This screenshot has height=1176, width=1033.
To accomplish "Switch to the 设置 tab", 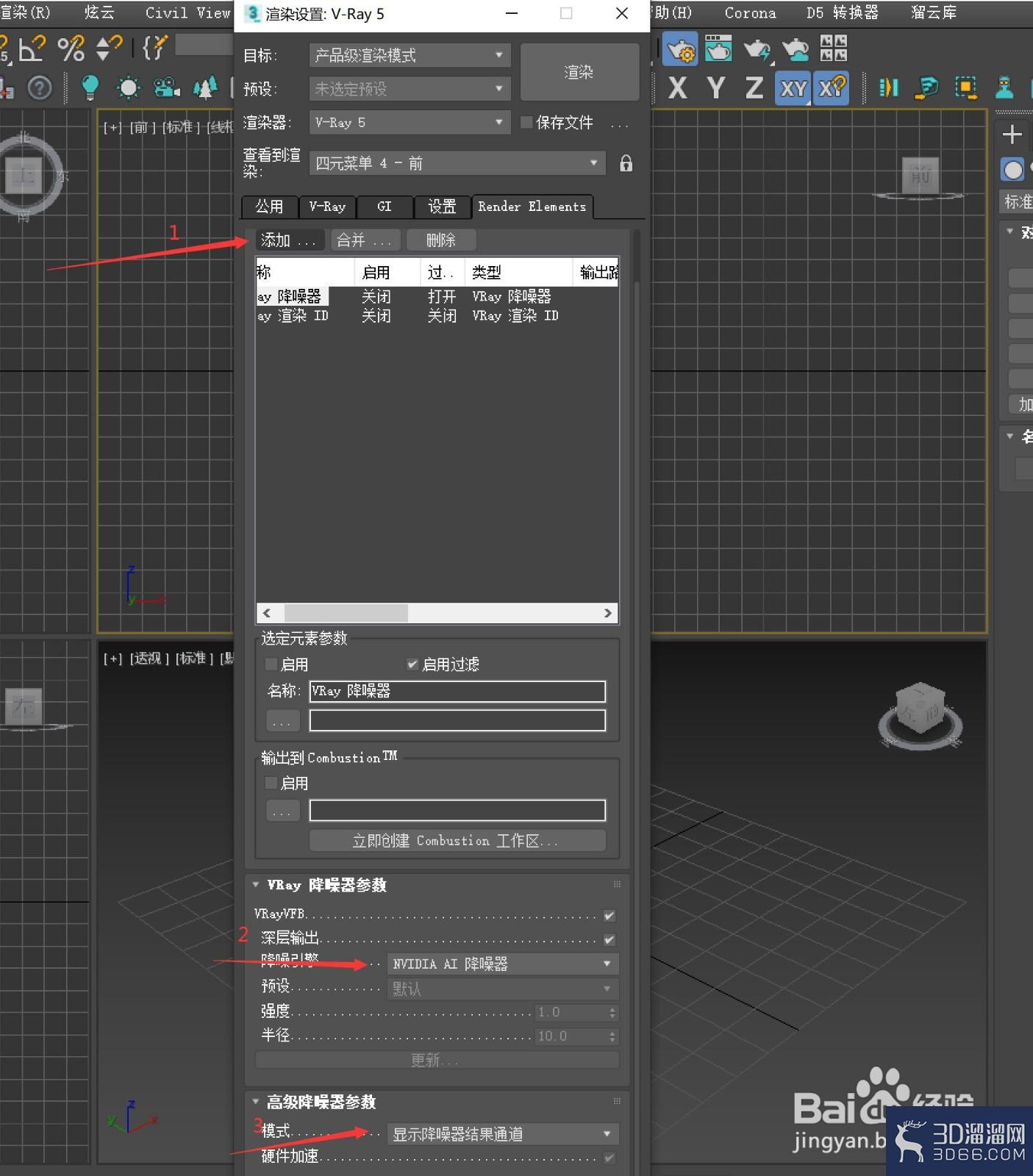I will pos(442,207).
